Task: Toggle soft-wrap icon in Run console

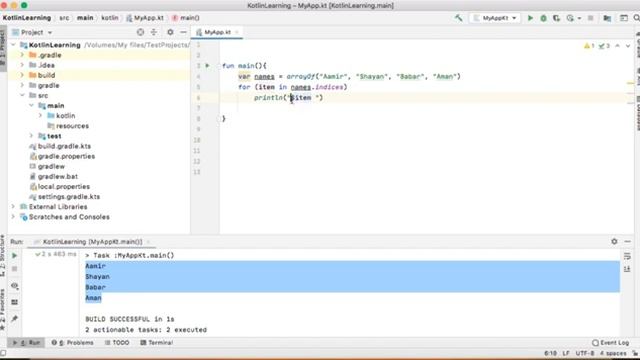Action: pos(627,256)
